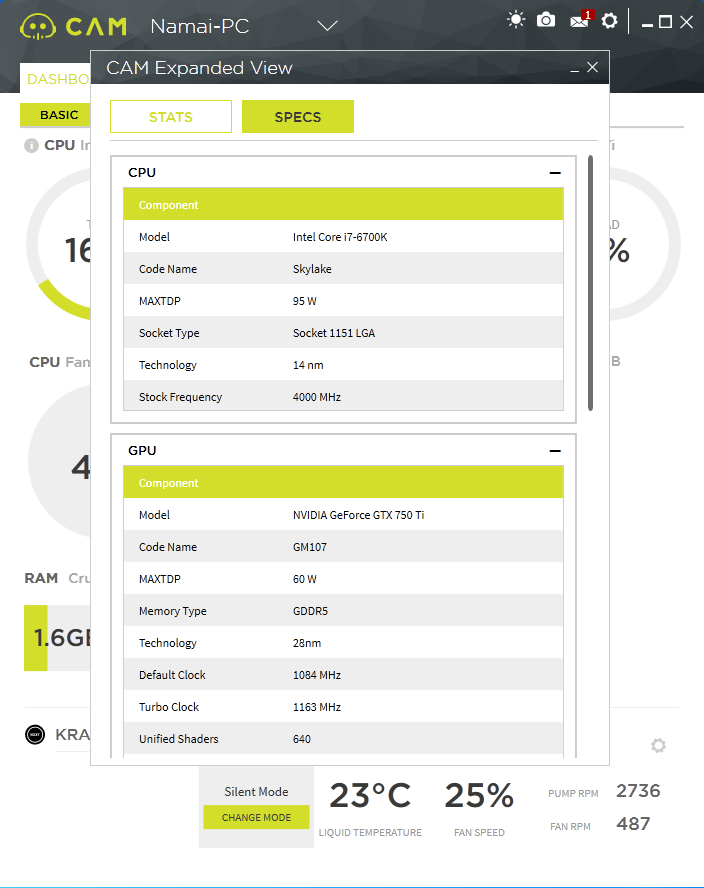Click the 'Socket Type' row label
The width and height of the screenshot is (704, 888).
[169, 333]
